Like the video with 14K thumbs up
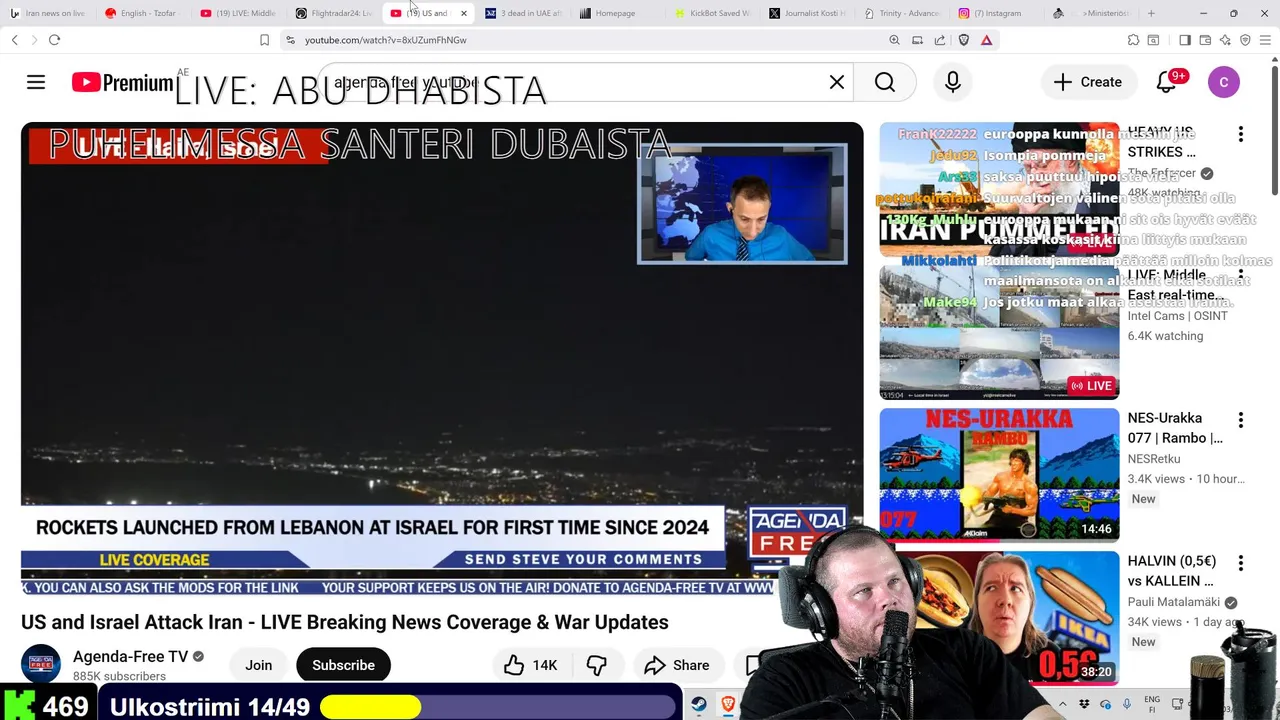1280x720 pixels. point(530,665)
